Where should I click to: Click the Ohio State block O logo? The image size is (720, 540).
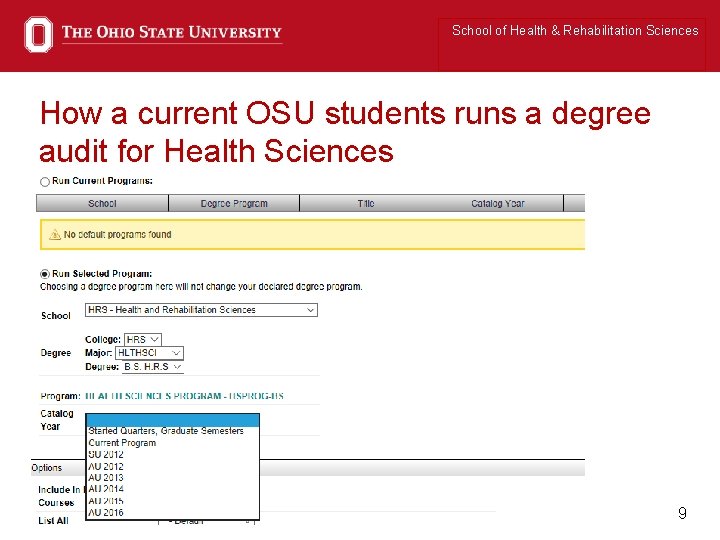[38, 34]
